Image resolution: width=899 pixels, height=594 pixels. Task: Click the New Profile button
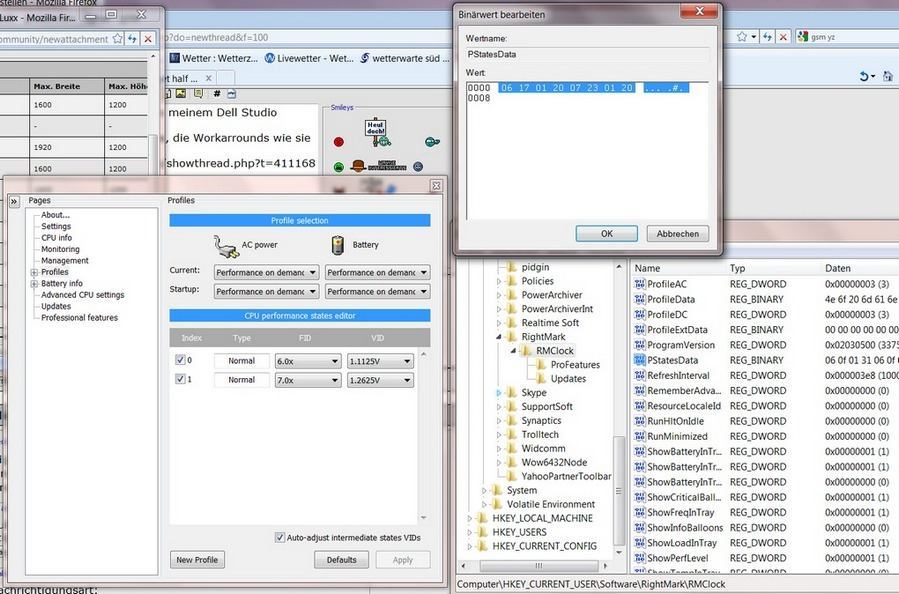pyautogui.click(x=197, y=560)
